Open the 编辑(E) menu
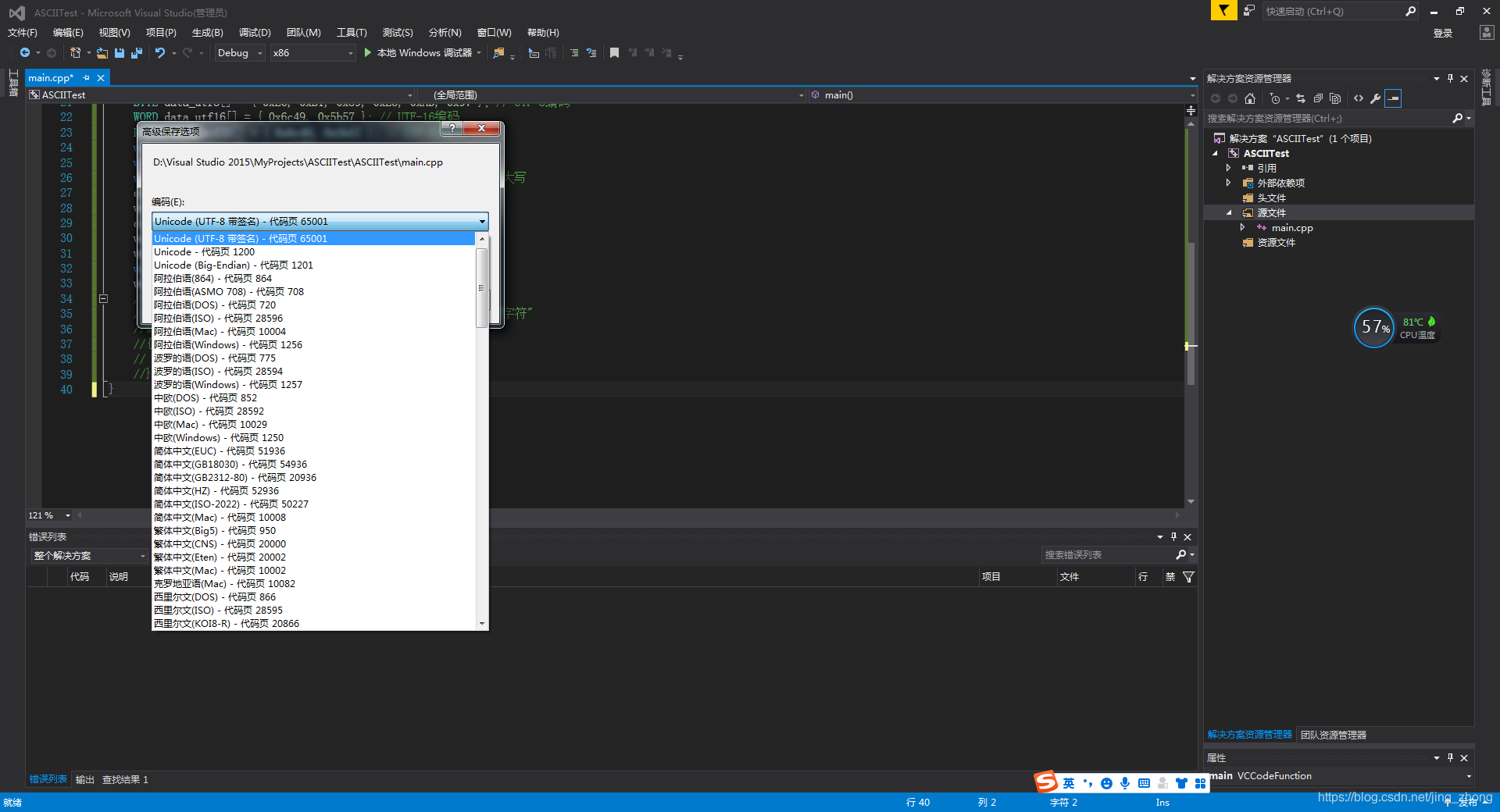The height and width of the screenshot is (812, 1500). coord(68,33)
